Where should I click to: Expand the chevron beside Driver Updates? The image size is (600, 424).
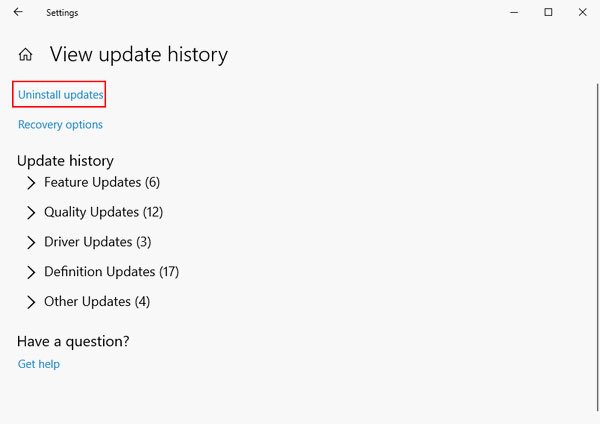click(x=31, y=243)
